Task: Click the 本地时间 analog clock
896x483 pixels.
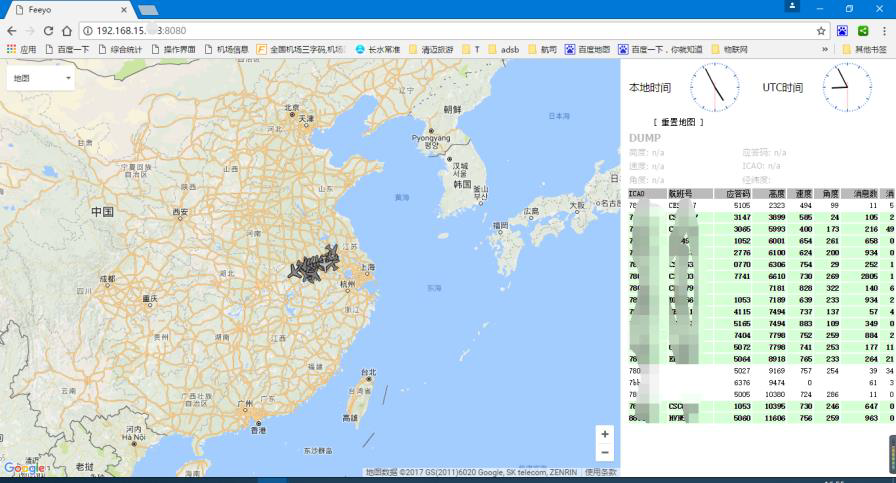Action: 714,87
